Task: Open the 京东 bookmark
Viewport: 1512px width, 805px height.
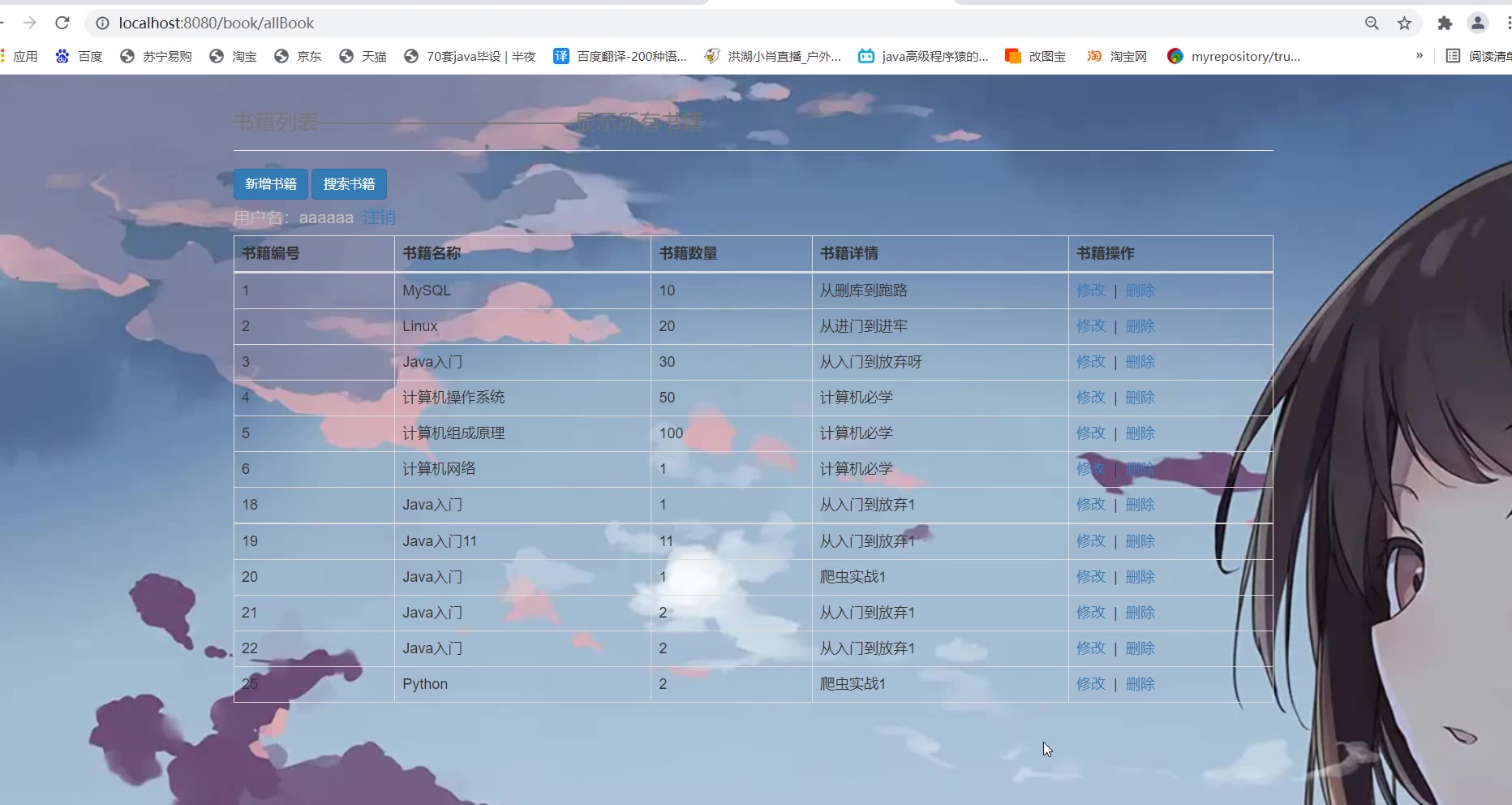Action: coord(298,56)
